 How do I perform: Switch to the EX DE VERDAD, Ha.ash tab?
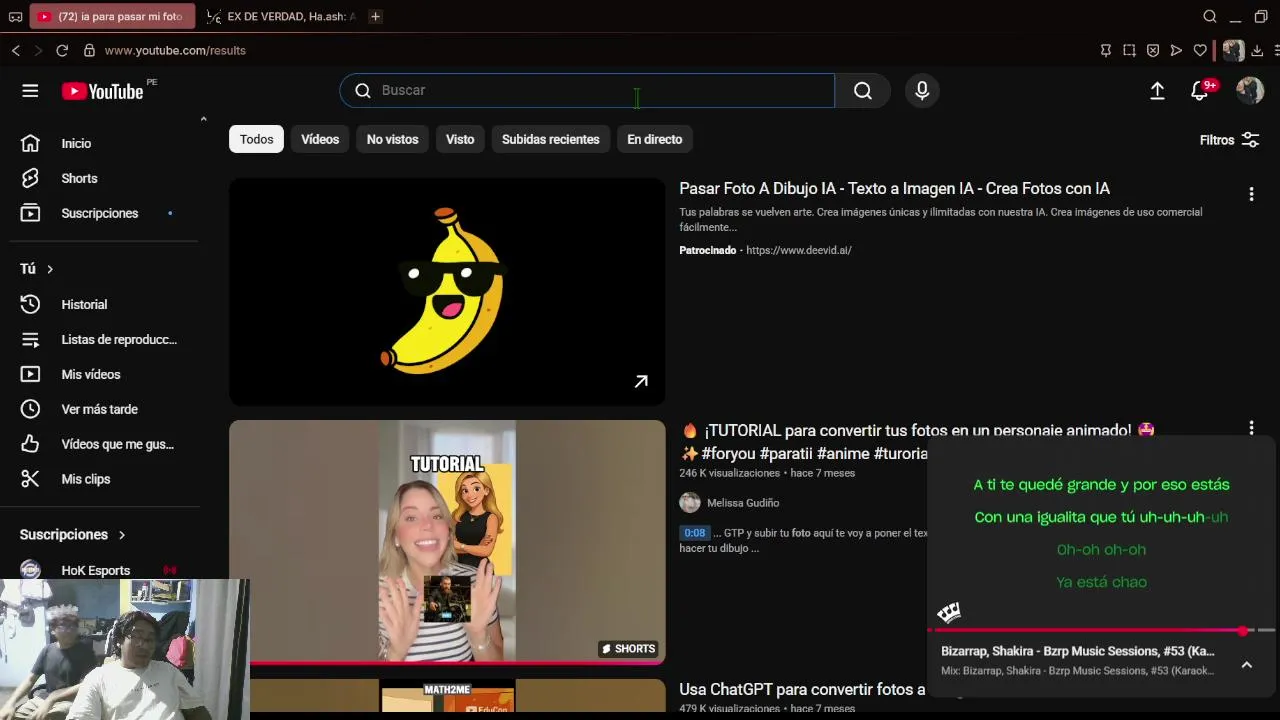point(280,16)
